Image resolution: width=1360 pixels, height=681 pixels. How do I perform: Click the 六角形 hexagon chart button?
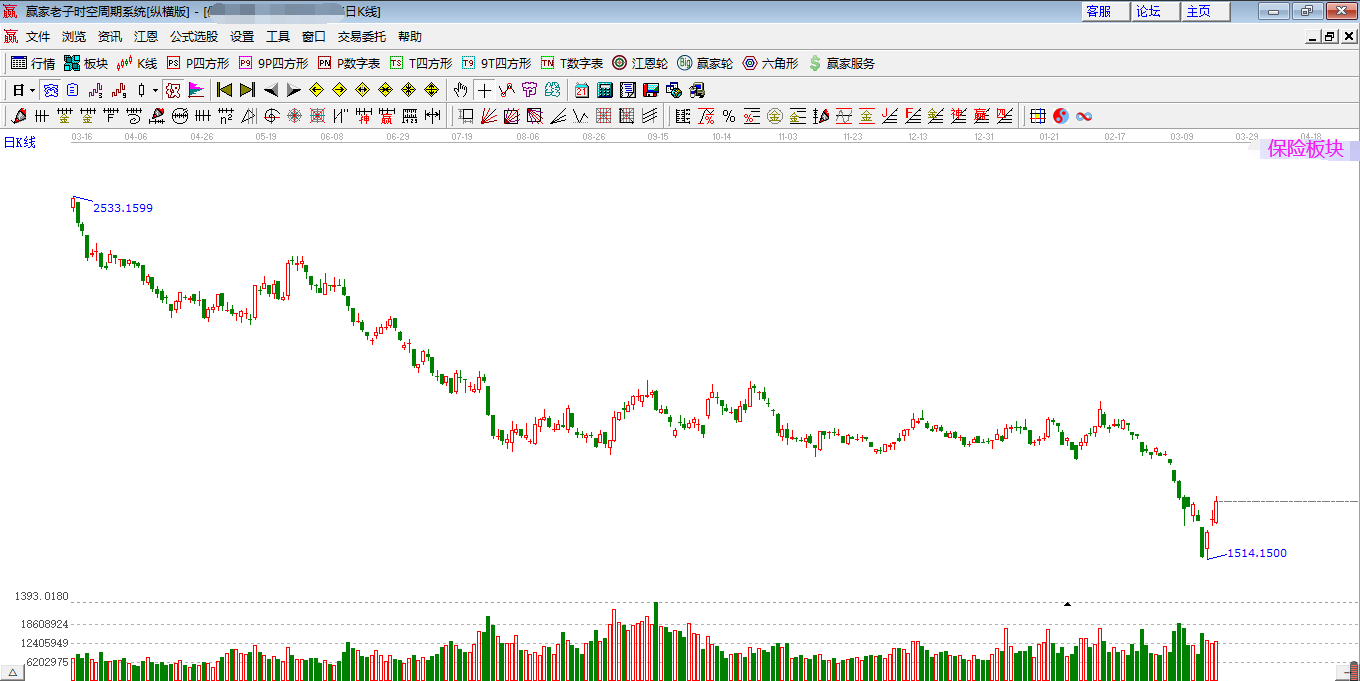770,63
